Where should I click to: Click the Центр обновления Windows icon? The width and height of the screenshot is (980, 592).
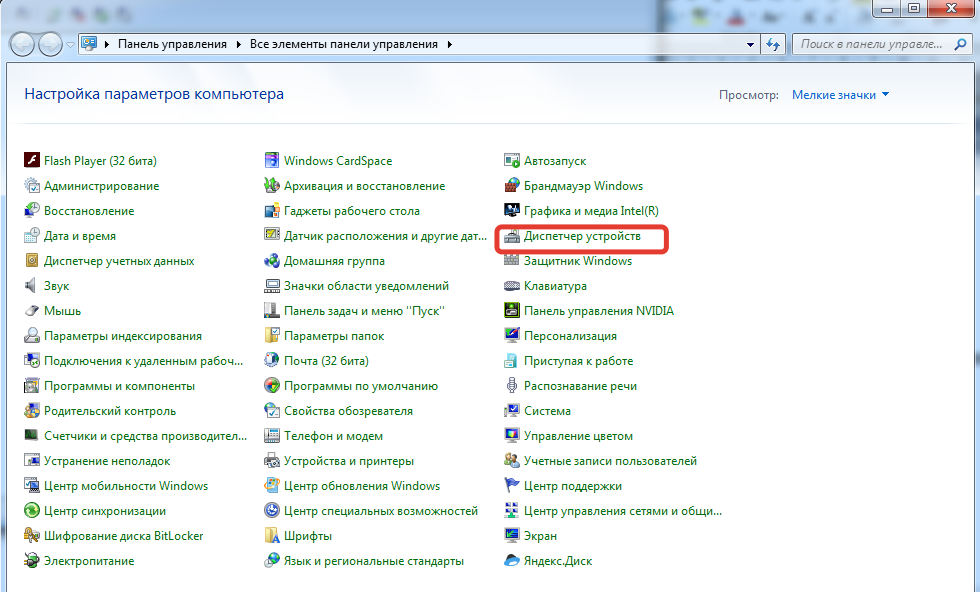[x=271, y=486]
